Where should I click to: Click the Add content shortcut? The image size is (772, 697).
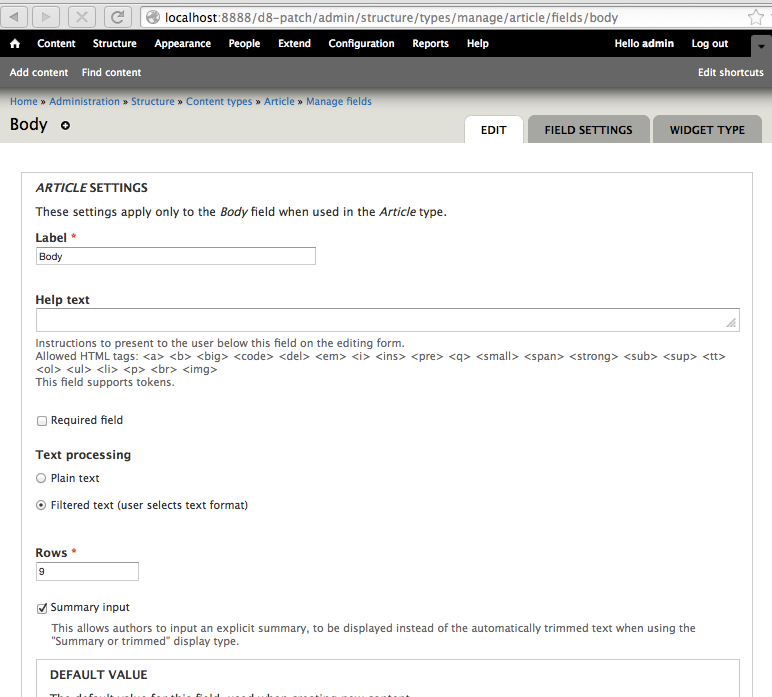39,72
